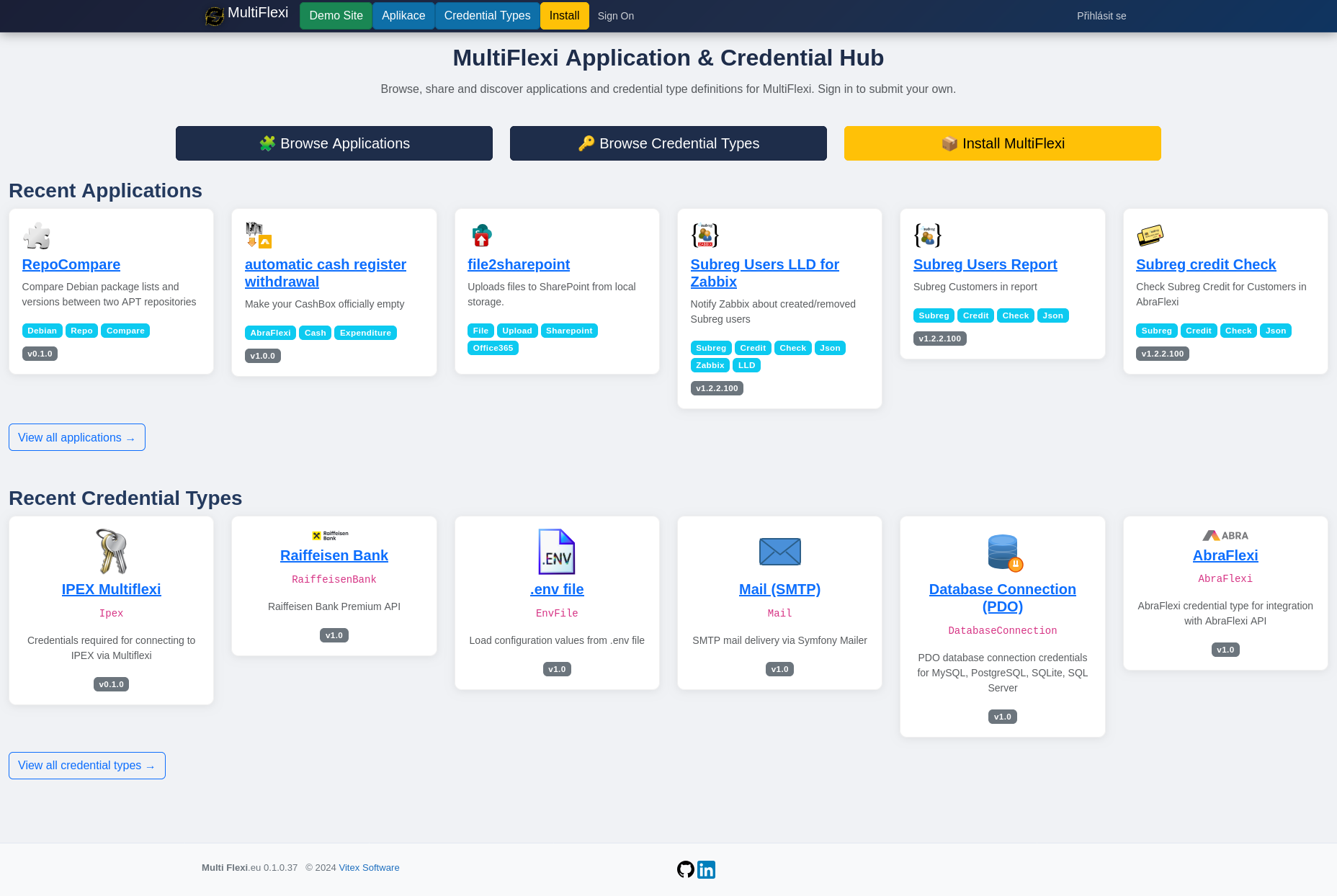
Task: Click the Sign On nav link
Action: 616,16
